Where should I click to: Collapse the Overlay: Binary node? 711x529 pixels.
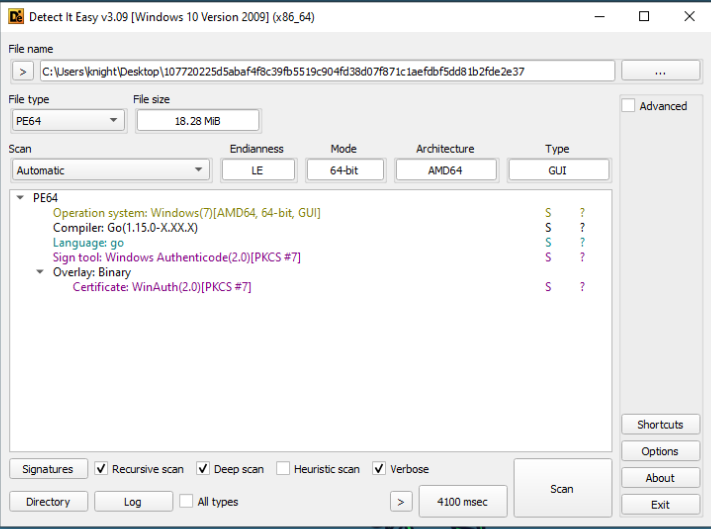tap(40, 272)
